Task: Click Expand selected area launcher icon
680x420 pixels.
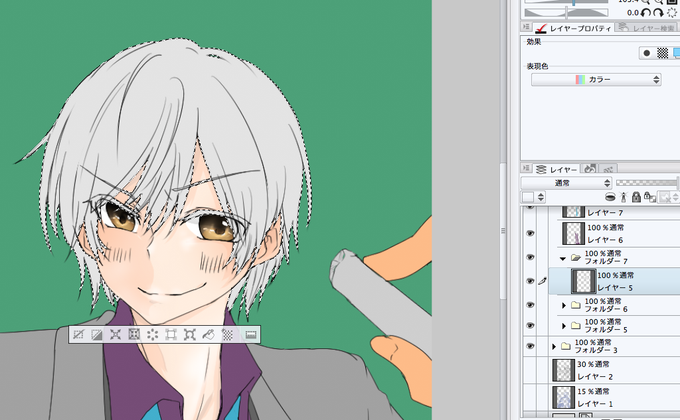Action: pyautogui.click(x=115, y=335)
